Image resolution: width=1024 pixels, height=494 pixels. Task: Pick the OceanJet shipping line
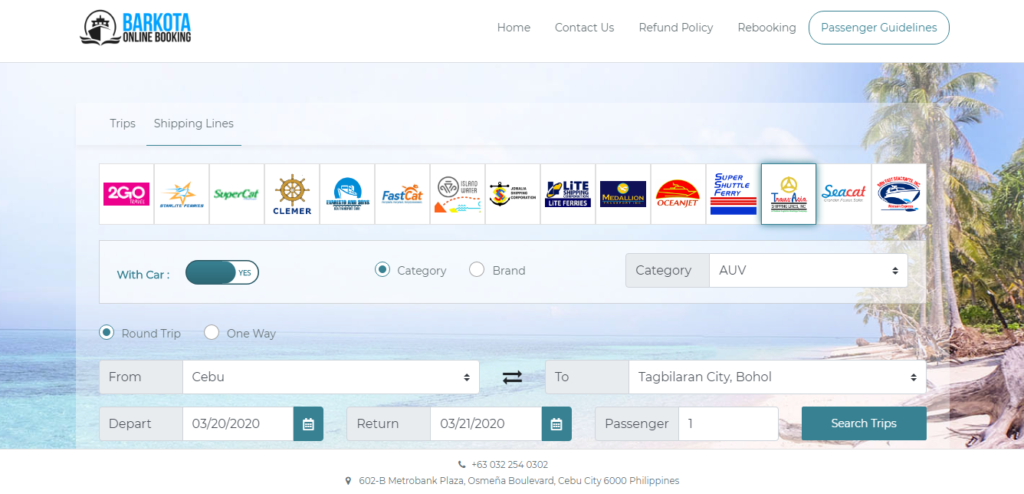(x=678, y=194)
